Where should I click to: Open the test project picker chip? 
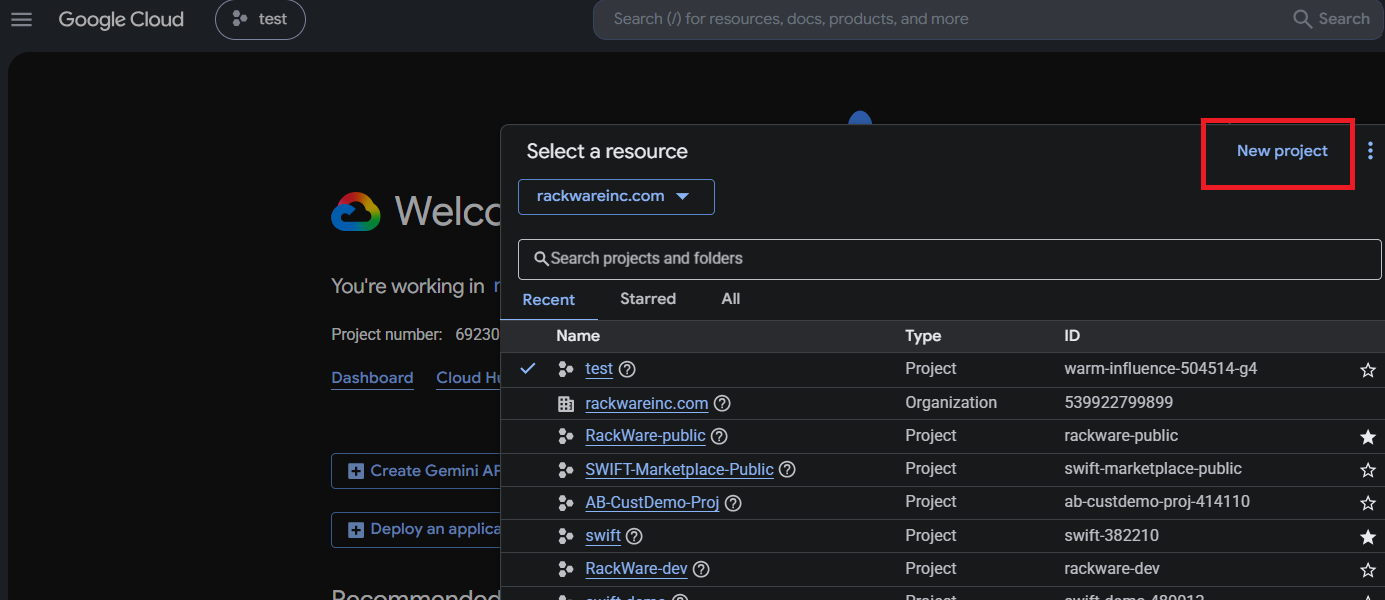tap(260, 19)
